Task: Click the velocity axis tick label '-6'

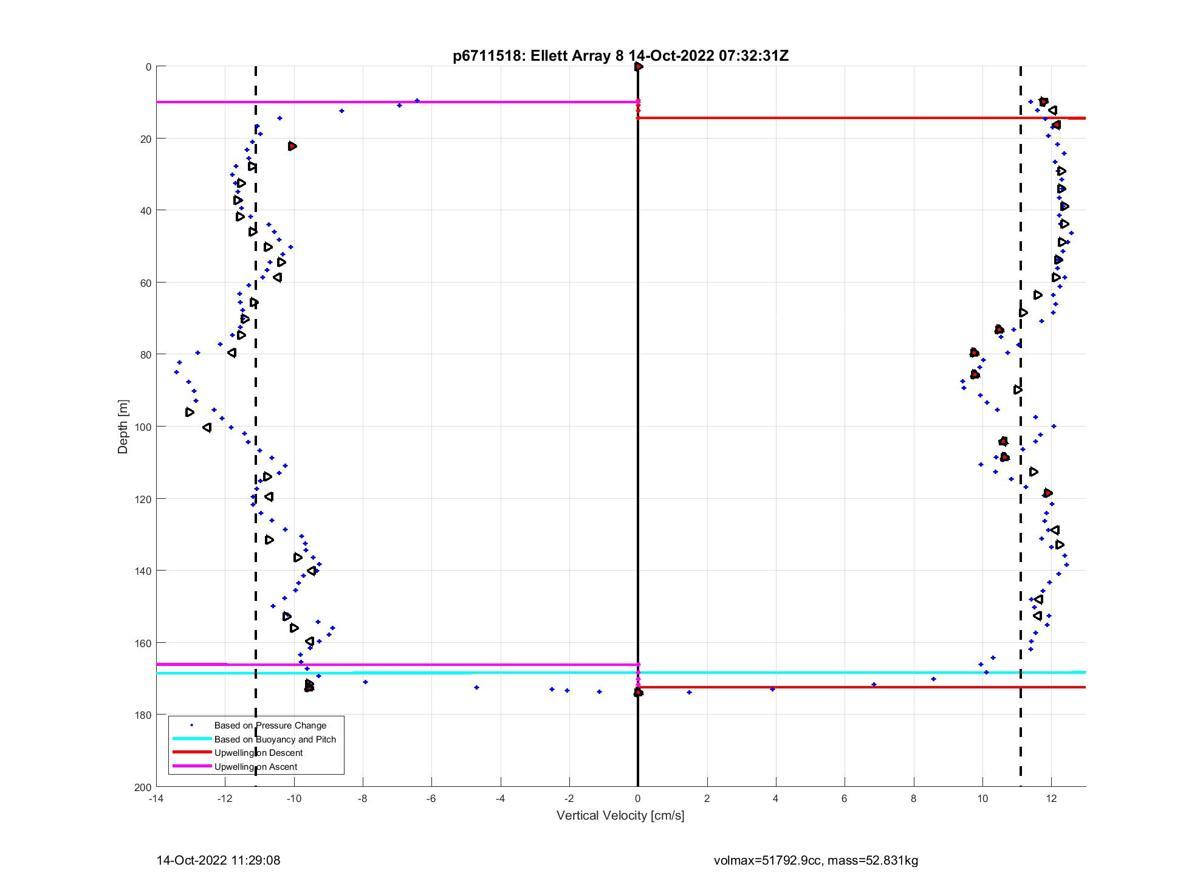Action: (x=431, y=799)
